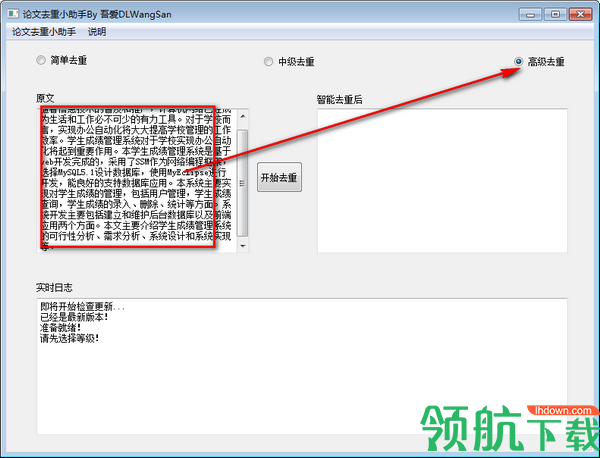The width and height of the screenshot is (600, 458).
Task: Select the 中级去重 radio button
Action: pyautogui.click(x=289, y=62)
